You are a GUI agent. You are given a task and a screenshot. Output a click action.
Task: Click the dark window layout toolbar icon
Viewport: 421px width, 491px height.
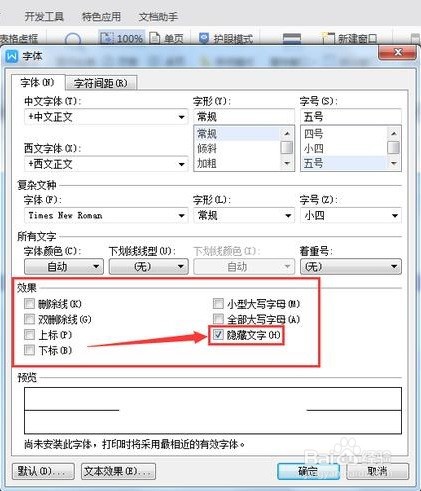[292, 38]
